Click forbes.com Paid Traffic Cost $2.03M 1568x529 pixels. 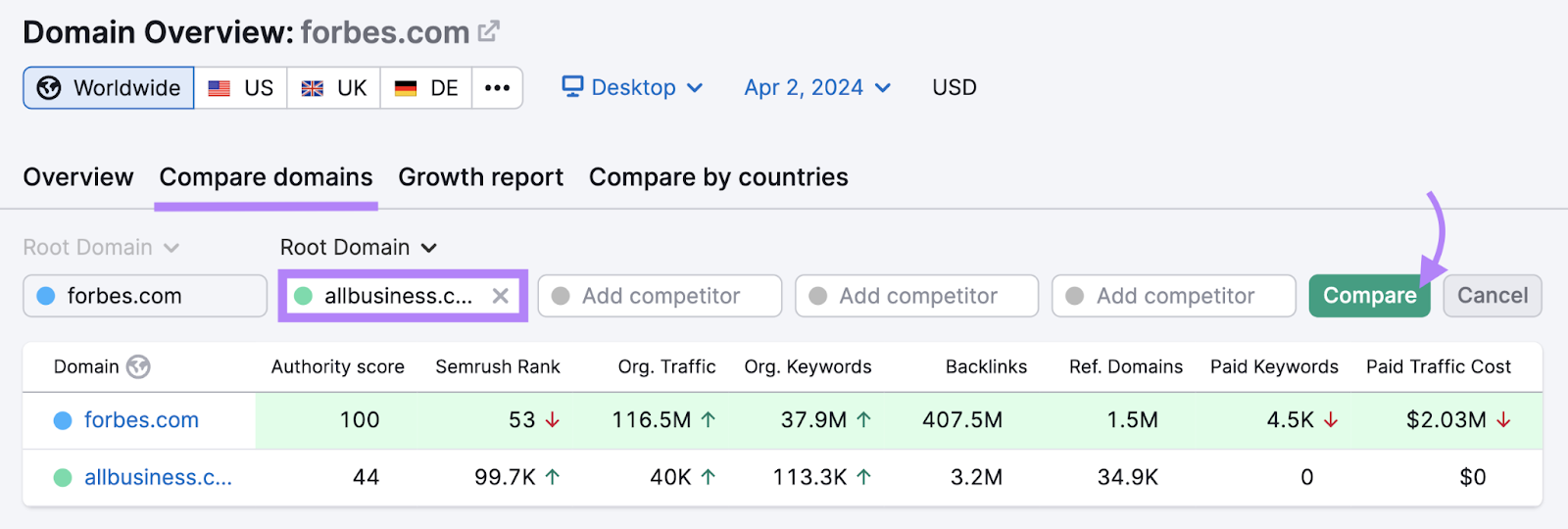pyautogui.click(x=1445, y=420)
